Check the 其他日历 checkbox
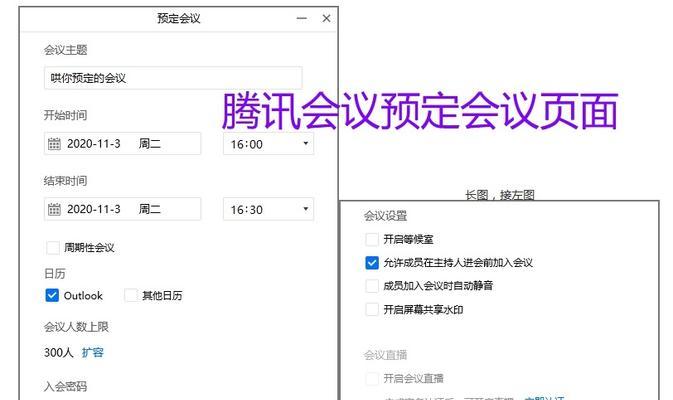This screenshot has width=673, height=400. point(130,295)
